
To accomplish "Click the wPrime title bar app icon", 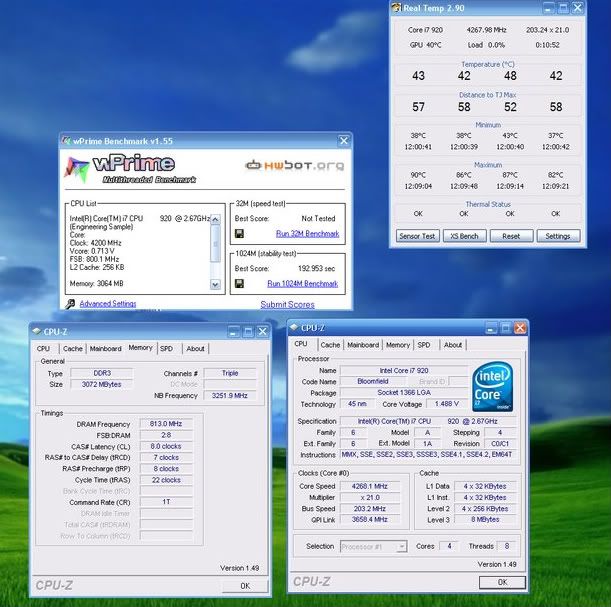I will (x=66, y=141).
